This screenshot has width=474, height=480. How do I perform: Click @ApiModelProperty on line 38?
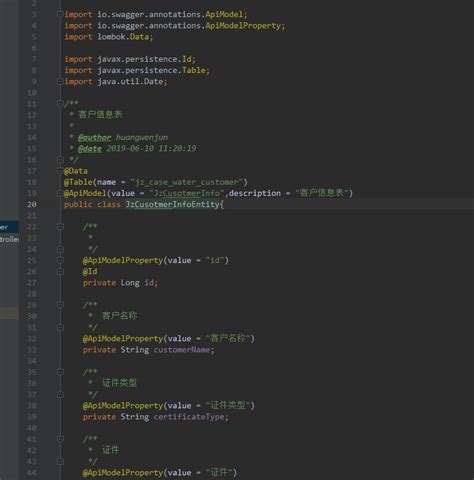[123, 406]
